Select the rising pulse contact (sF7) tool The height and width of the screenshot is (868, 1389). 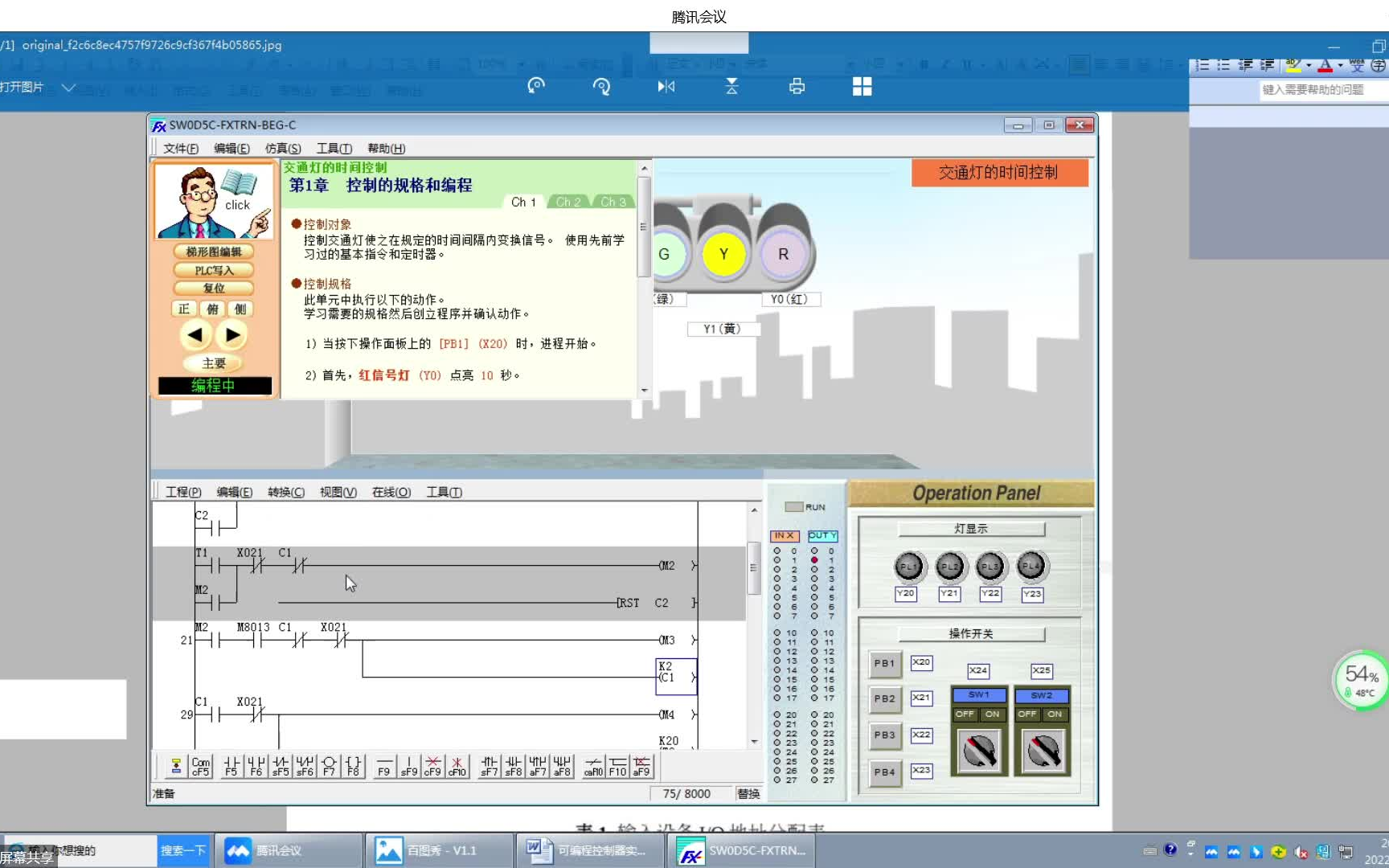tap(489, 766)
